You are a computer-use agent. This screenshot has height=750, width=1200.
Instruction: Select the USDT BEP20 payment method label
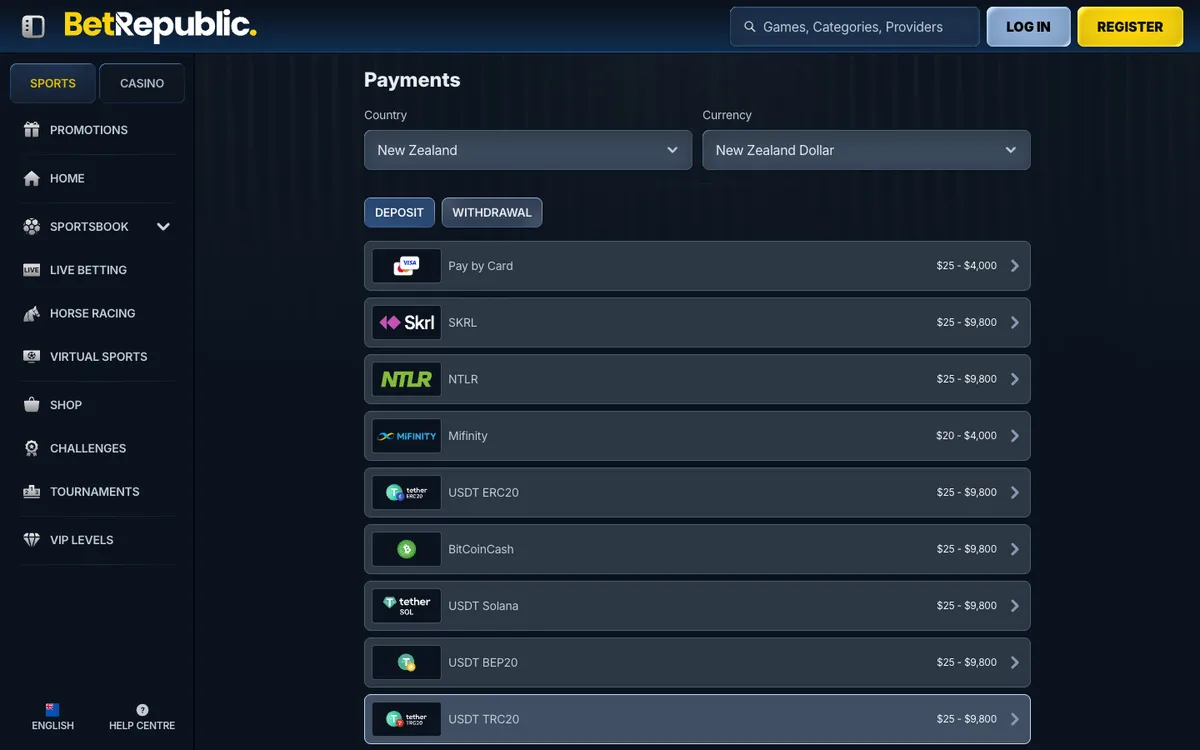click(483, 663)
